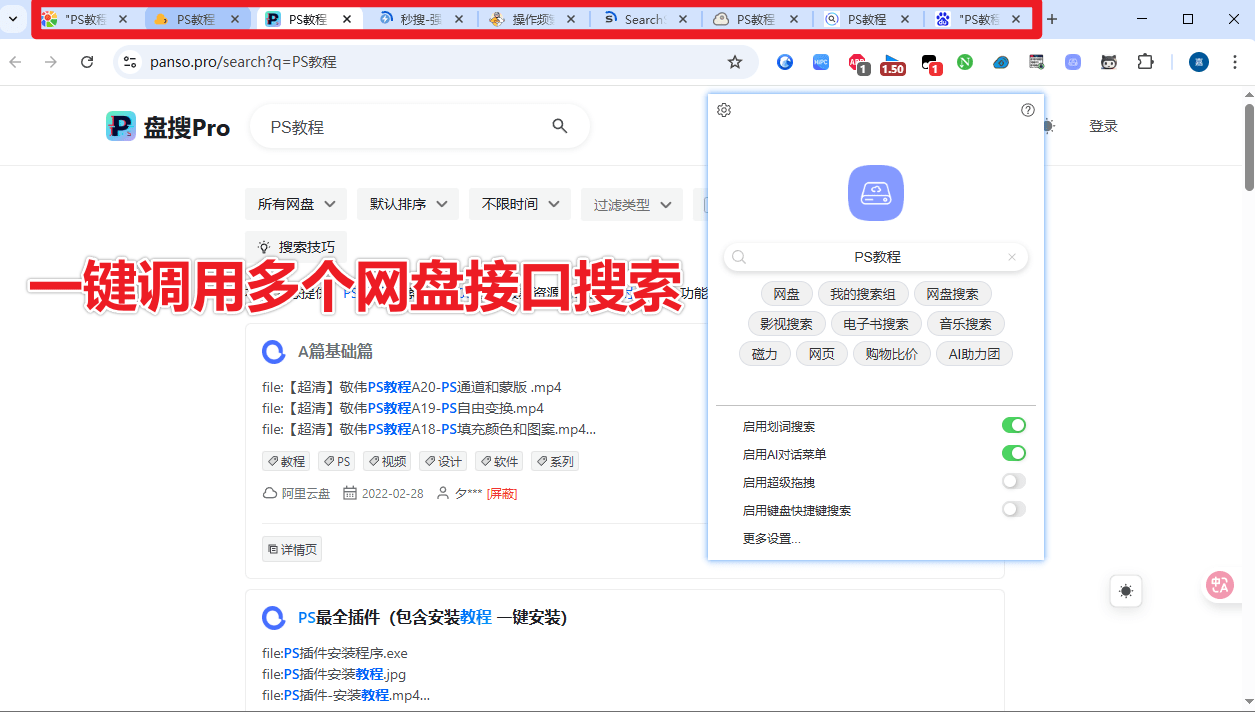
Task: Enable 启用键盘快捷键搜索 switch
Action: point(1013,509)
